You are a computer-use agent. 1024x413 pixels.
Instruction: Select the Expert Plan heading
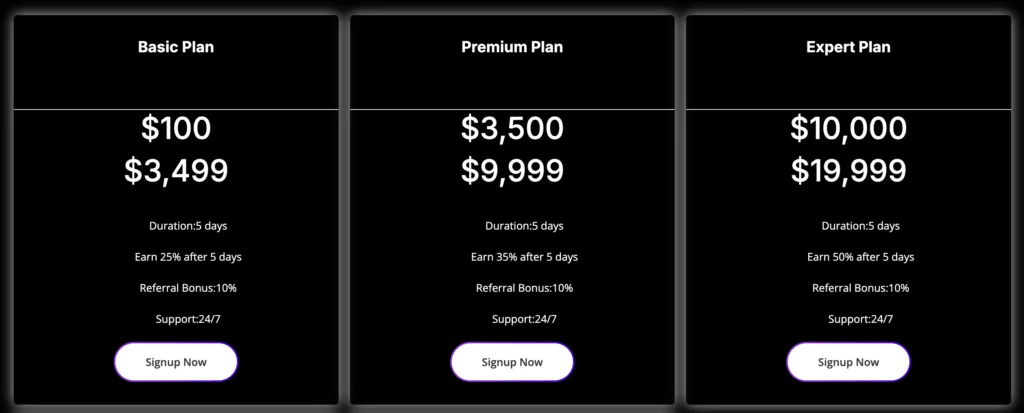click(x=848, y=47)
